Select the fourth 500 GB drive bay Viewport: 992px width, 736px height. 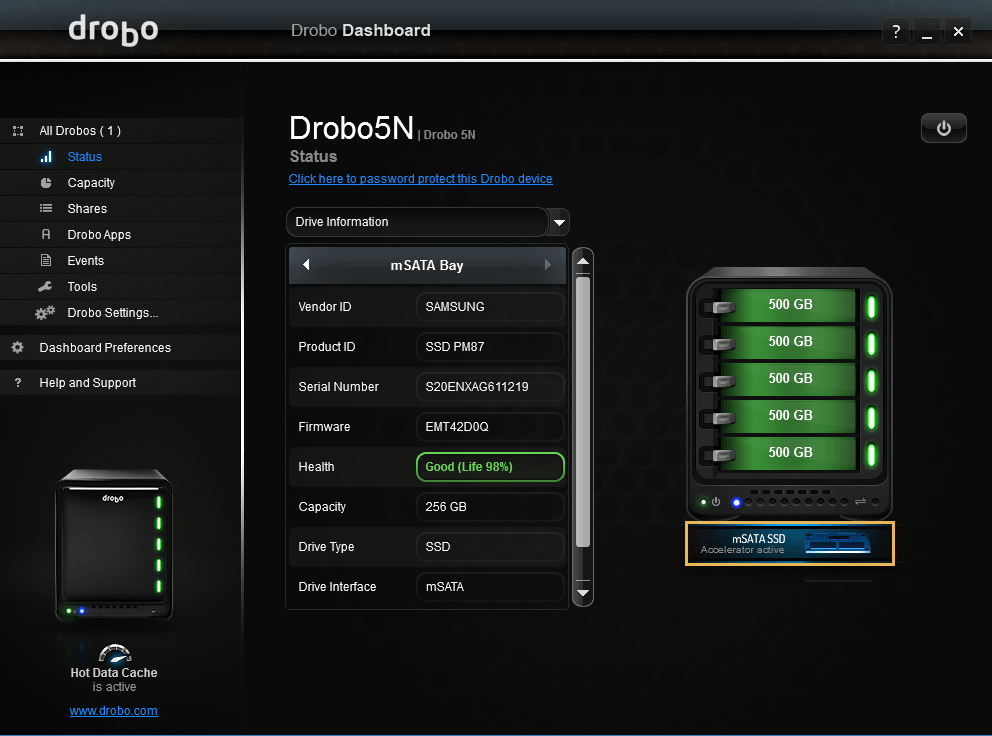(790, 416)
